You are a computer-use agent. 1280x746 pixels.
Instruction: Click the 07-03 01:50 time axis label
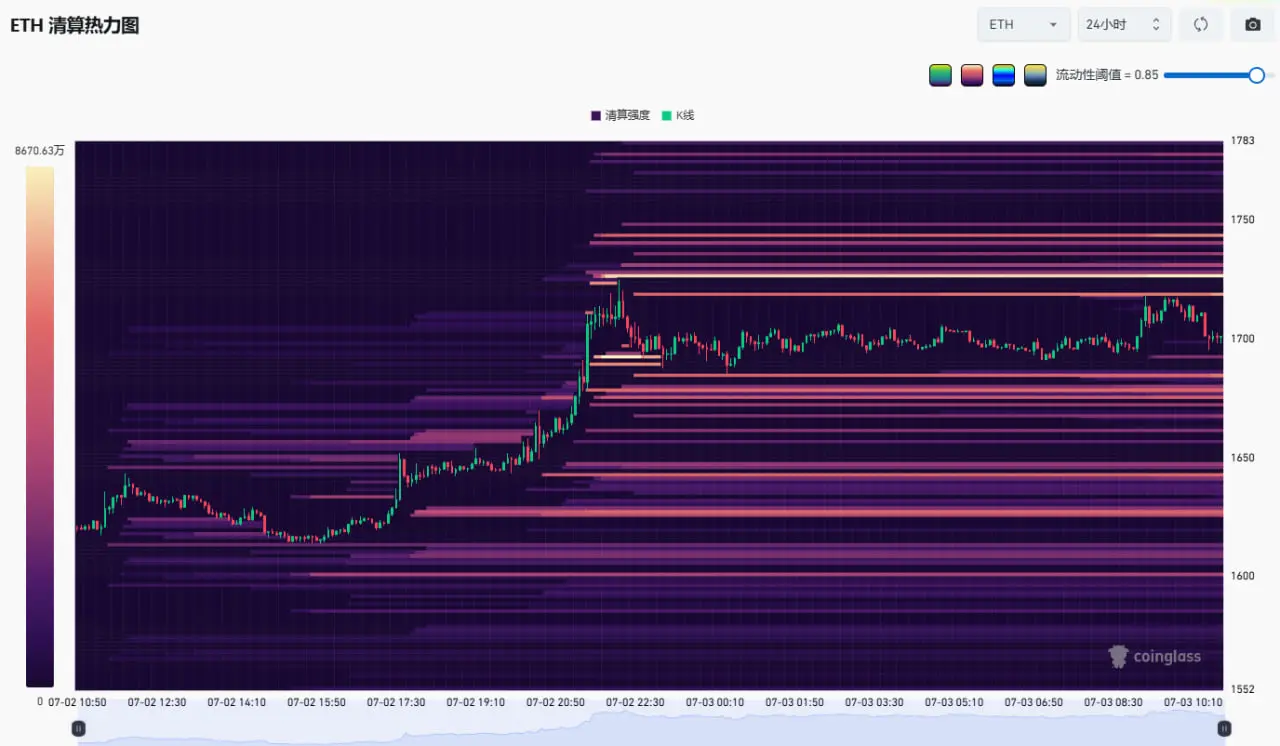(x=795, y=703)
